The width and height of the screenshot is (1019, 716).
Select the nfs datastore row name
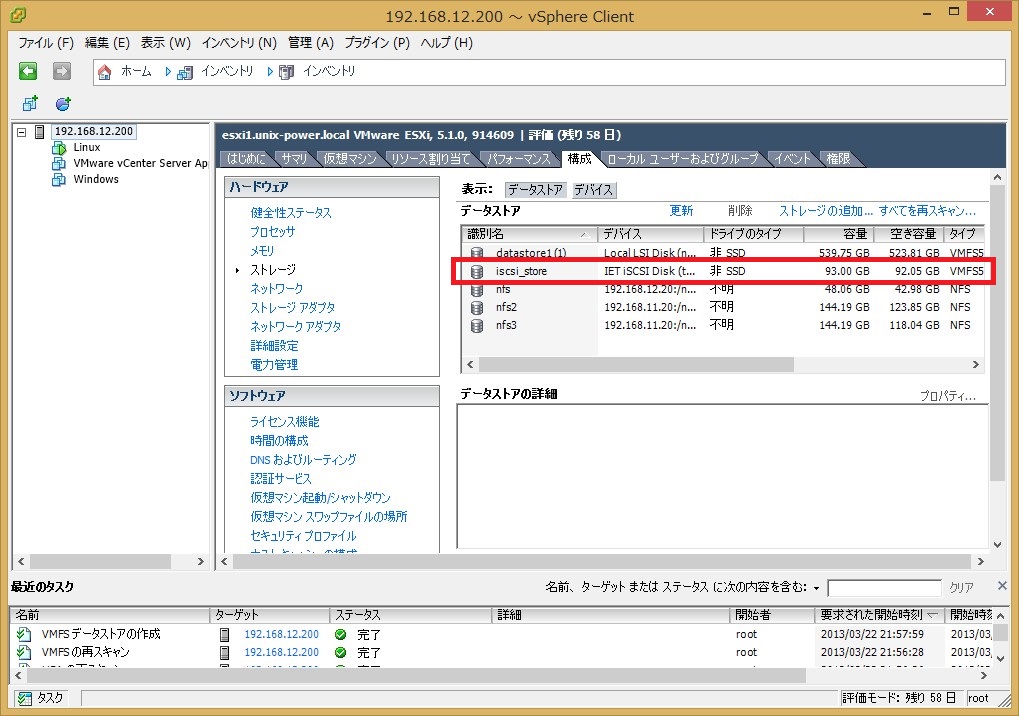point(503,290)
